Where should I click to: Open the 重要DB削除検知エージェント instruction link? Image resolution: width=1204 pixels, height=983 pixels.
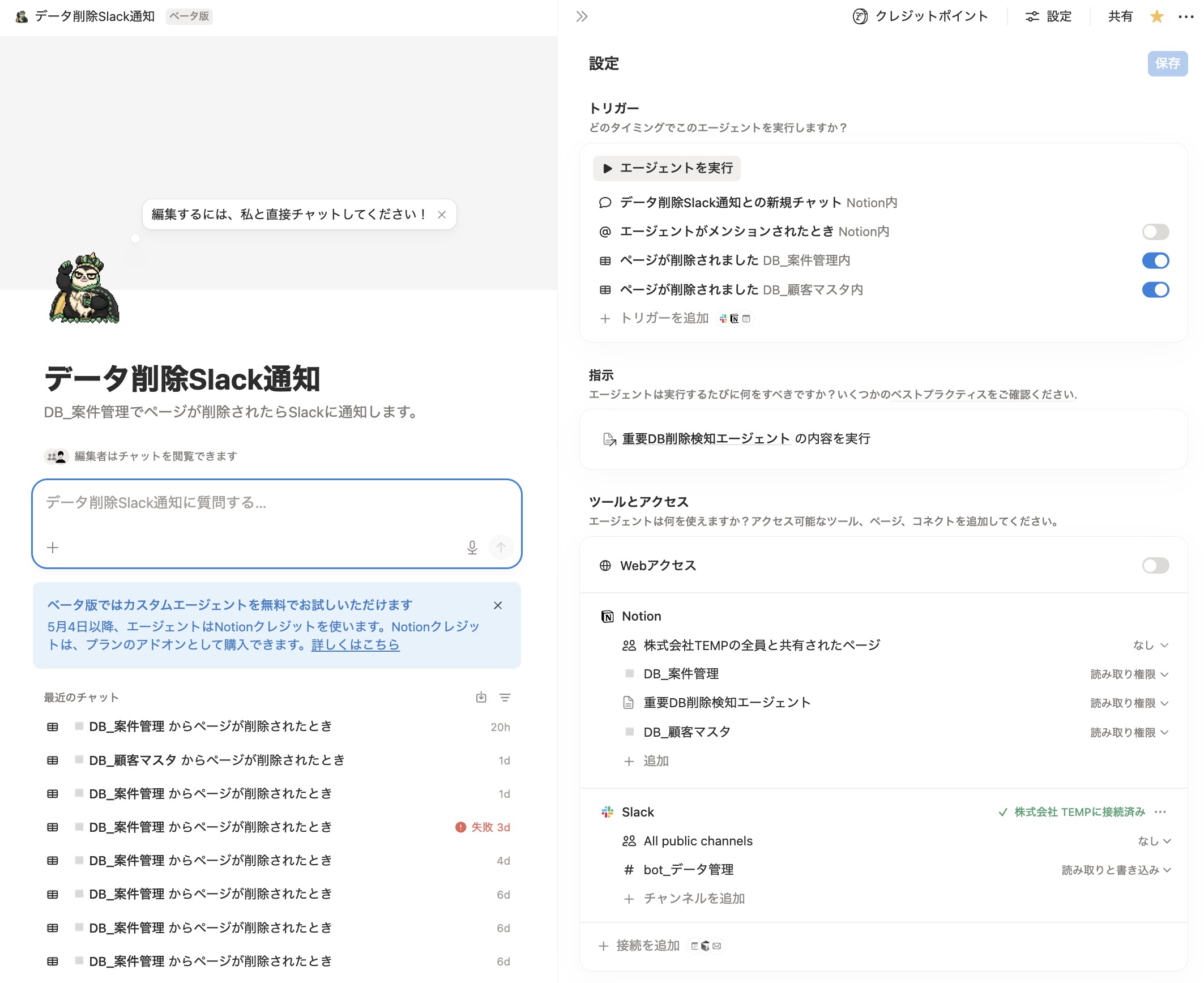[706, 439]
